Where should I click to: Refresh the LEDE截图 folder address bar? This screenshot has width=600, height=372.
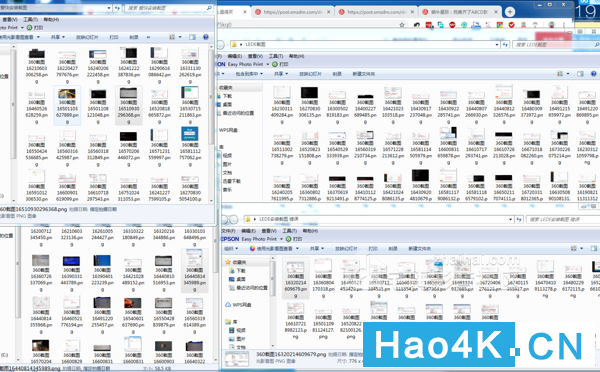click(x=505, y=45)
